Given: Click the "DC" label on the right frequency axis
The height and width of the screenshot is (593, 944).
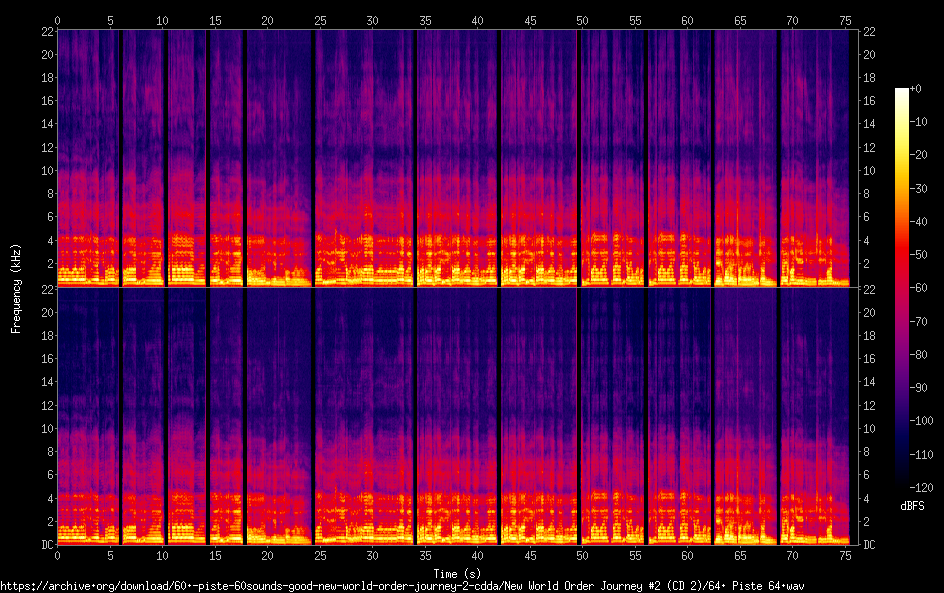Looking at the screenshot, I should [x=869, y=545].
